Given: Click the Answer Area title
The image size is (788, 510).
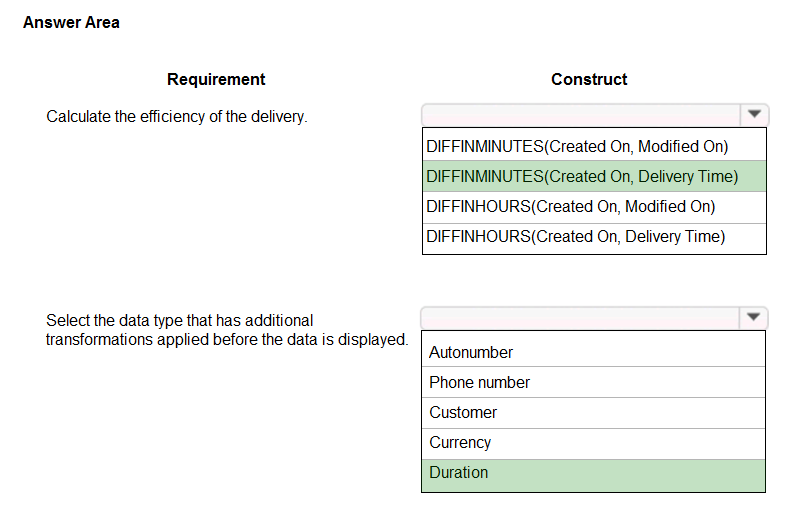Looking at the screenshot, I should click(x=71, y=23).
